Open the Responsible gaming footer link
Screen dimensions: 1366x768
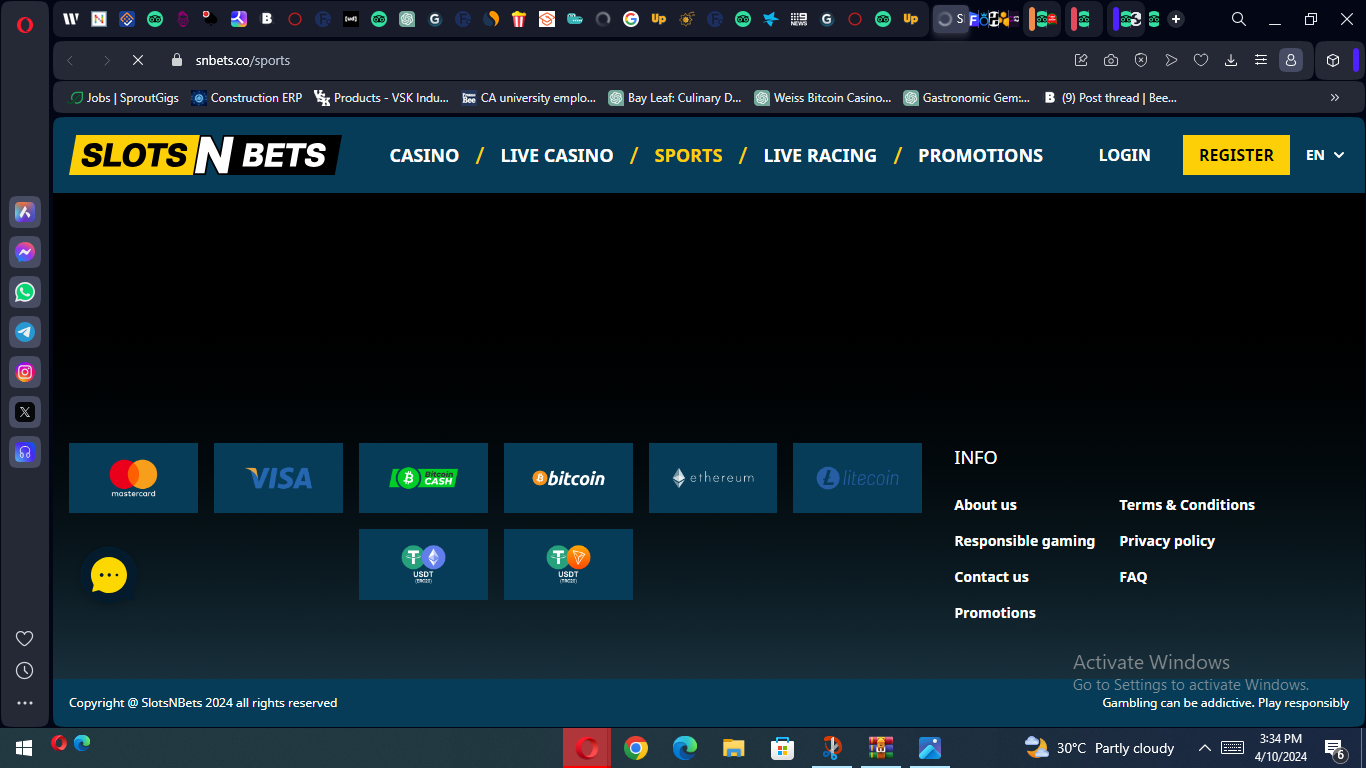click(x=1025, y=541)
